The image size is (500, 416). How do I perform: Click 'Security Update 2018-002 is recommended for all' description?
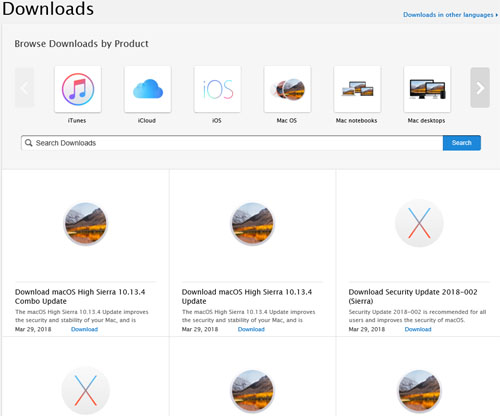(417, 312)
